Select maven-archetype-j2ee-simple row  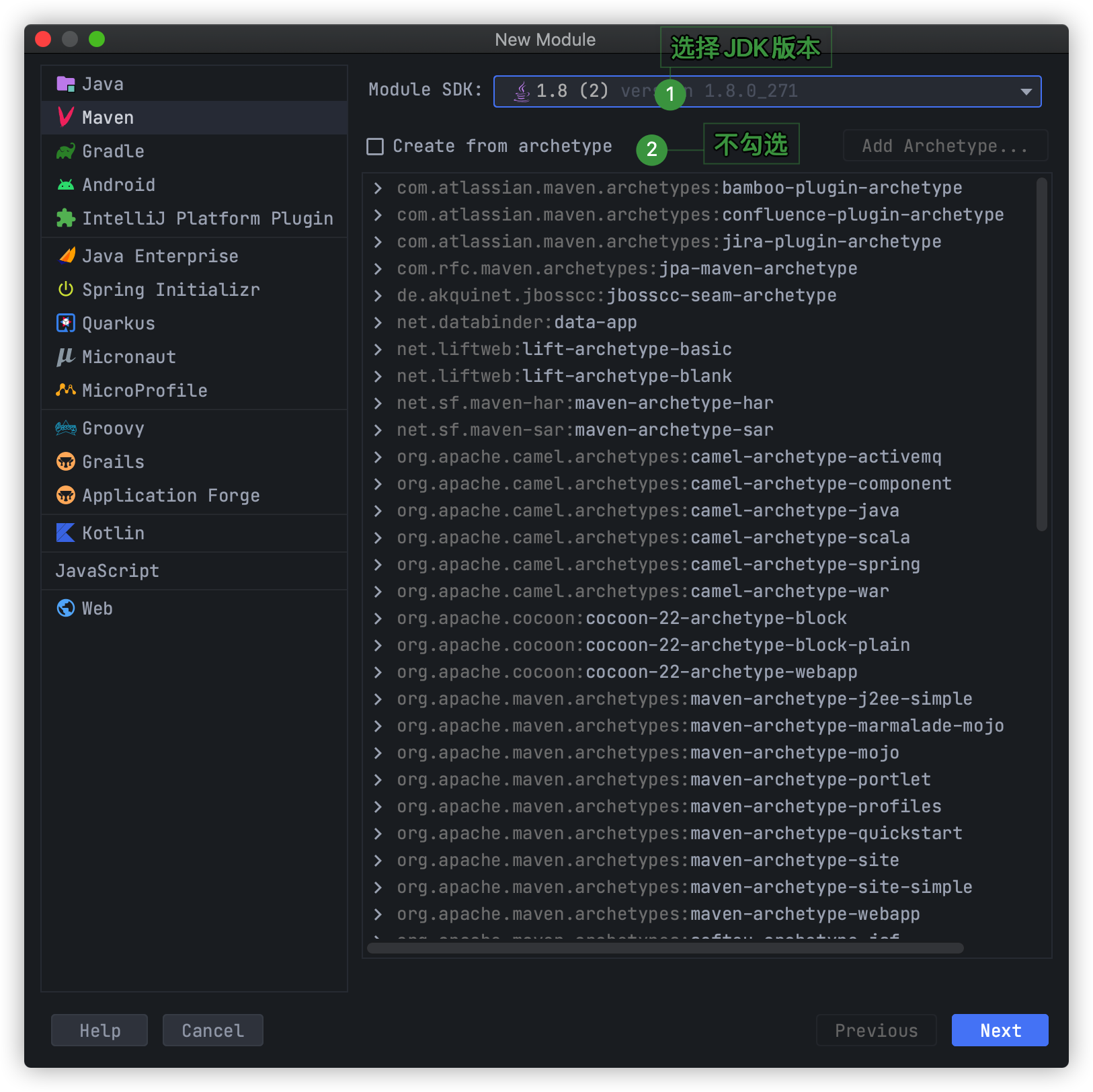point(699,699)
